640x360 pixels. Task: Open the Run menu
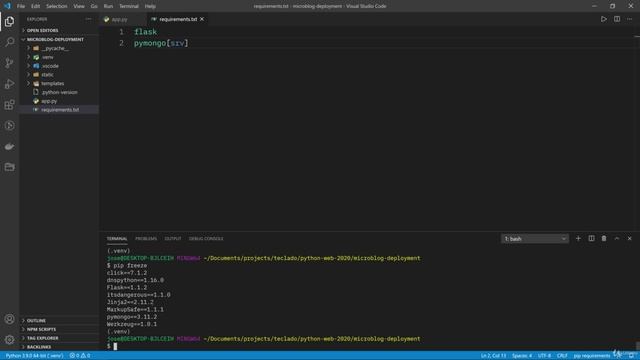tap(108, 6)
